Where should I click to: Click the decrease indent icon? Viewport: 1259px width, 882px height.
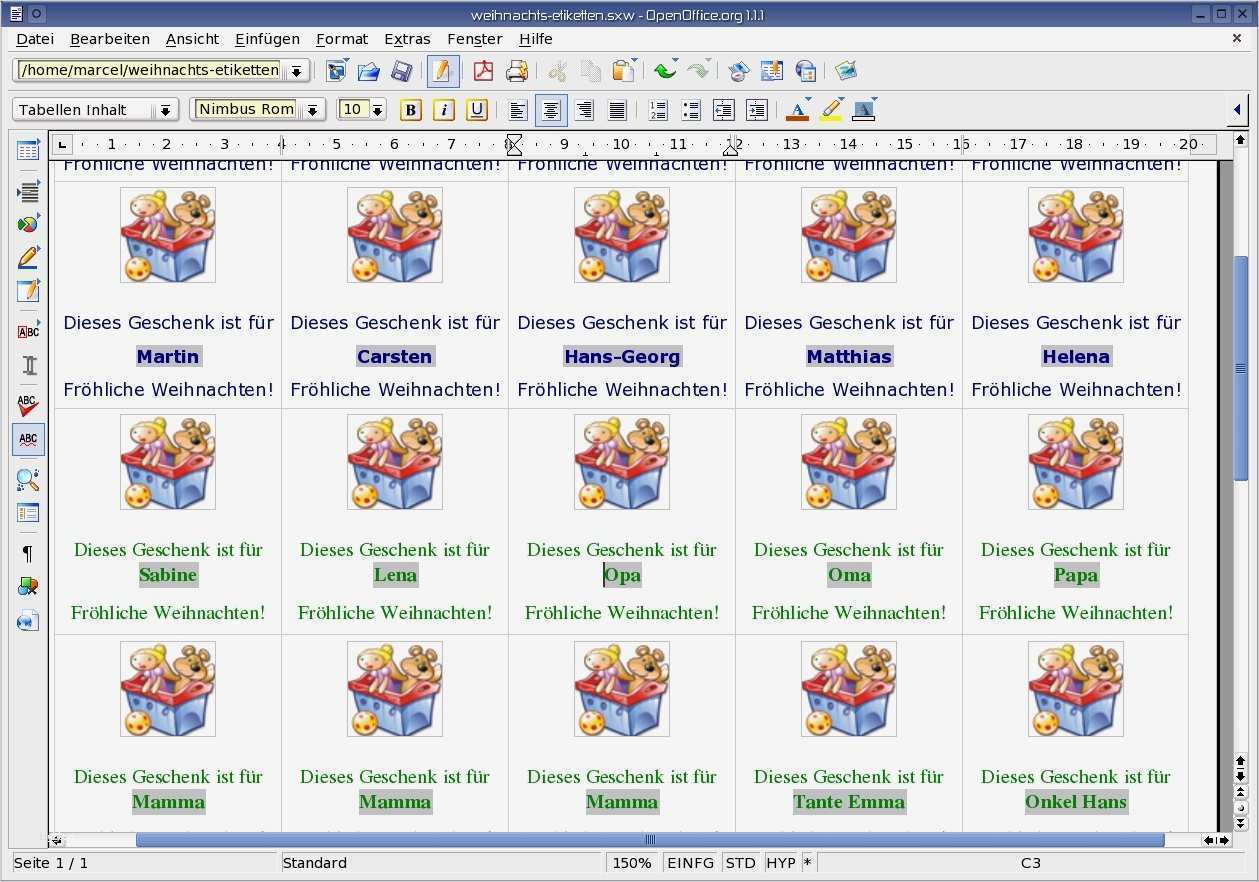[x=724, y=110]
